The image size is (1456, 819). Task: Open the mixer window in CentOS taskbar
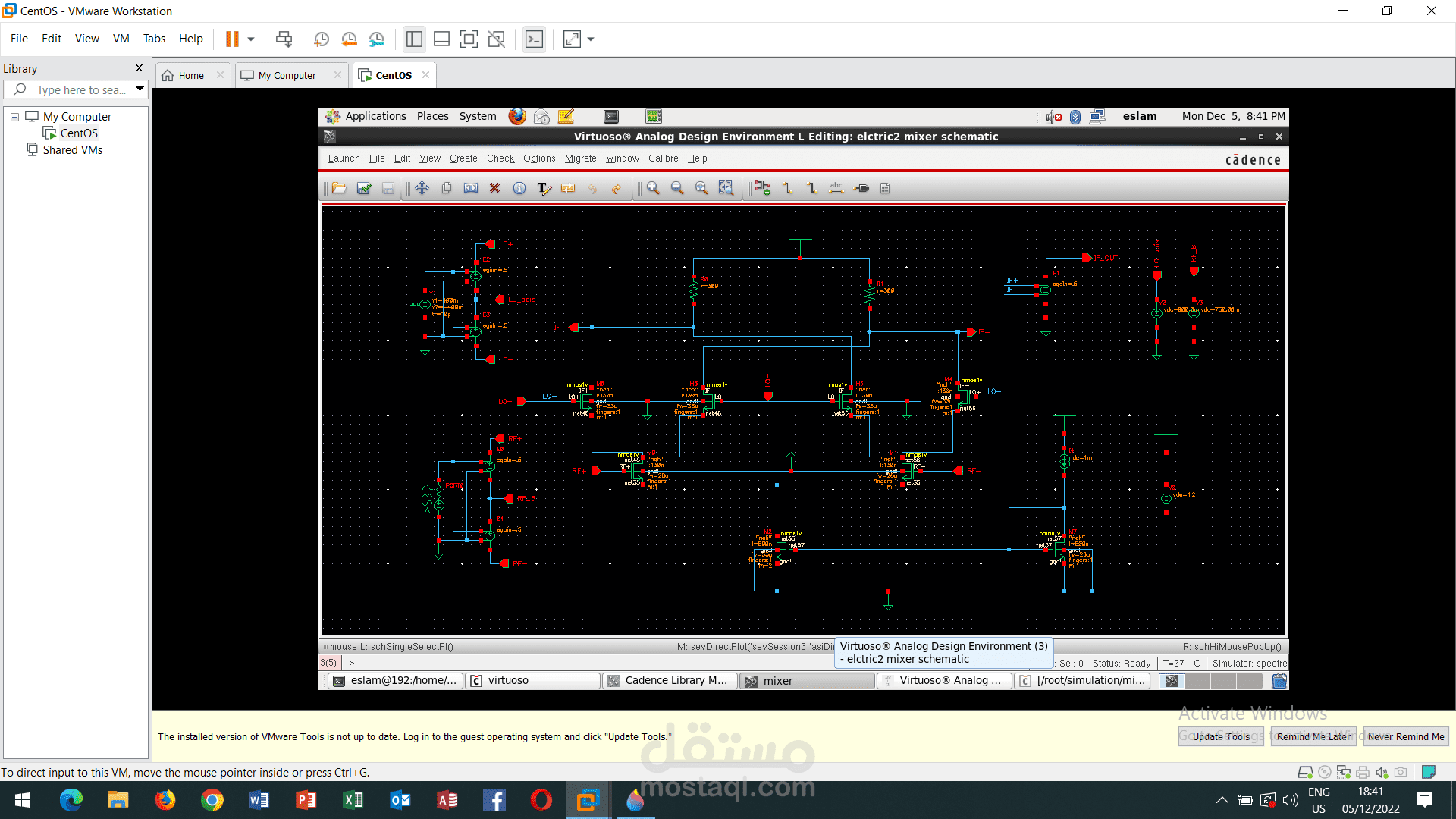[807, 681]
